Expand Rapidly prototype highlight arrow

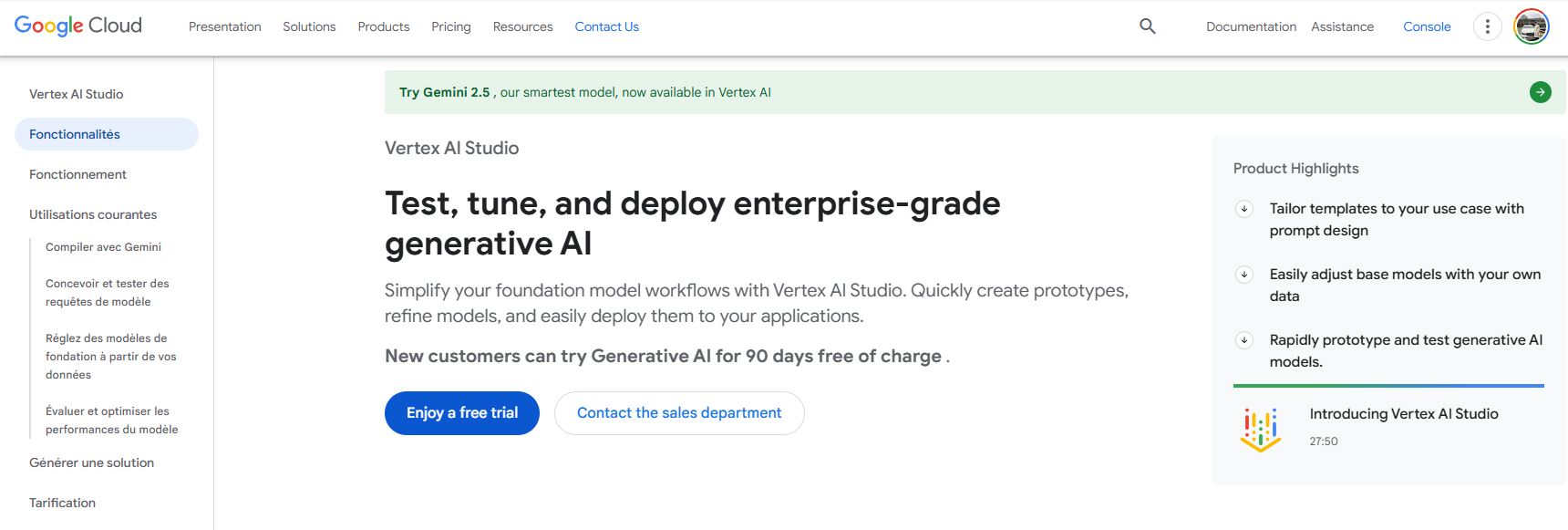tap(1244, 340)
